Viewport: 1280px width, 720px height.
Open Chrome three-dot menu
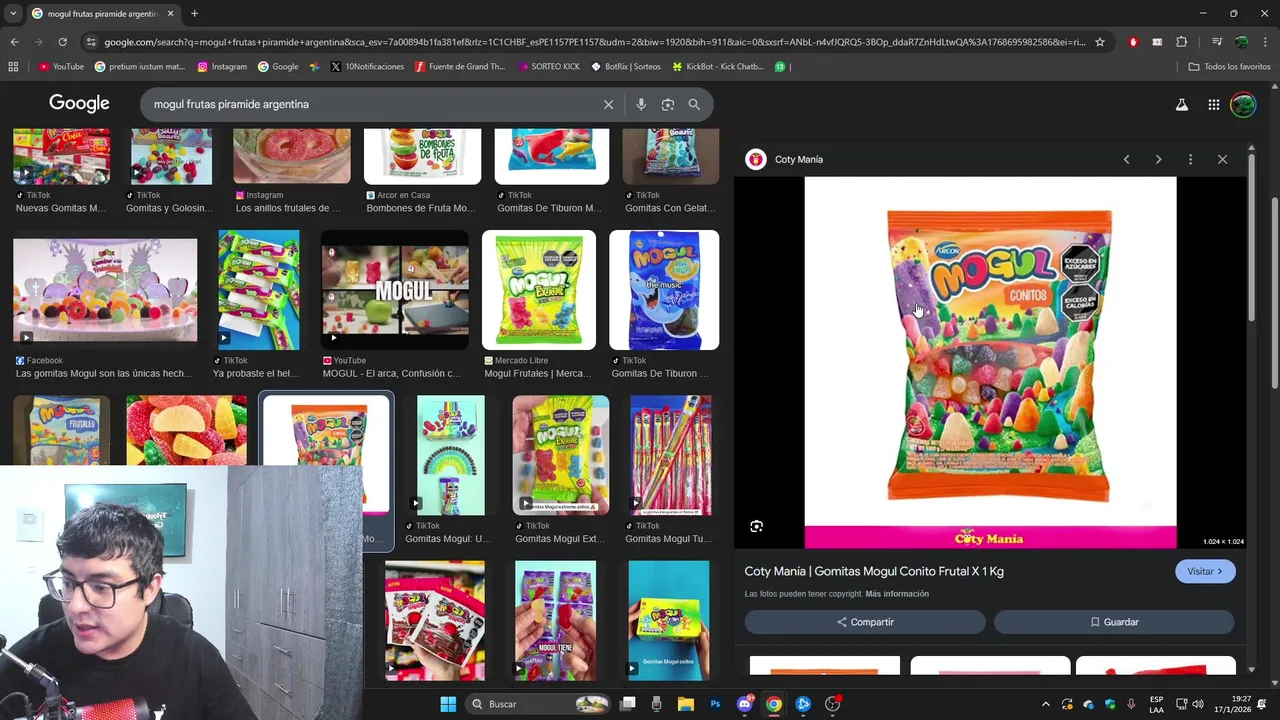coord(1265,42)
